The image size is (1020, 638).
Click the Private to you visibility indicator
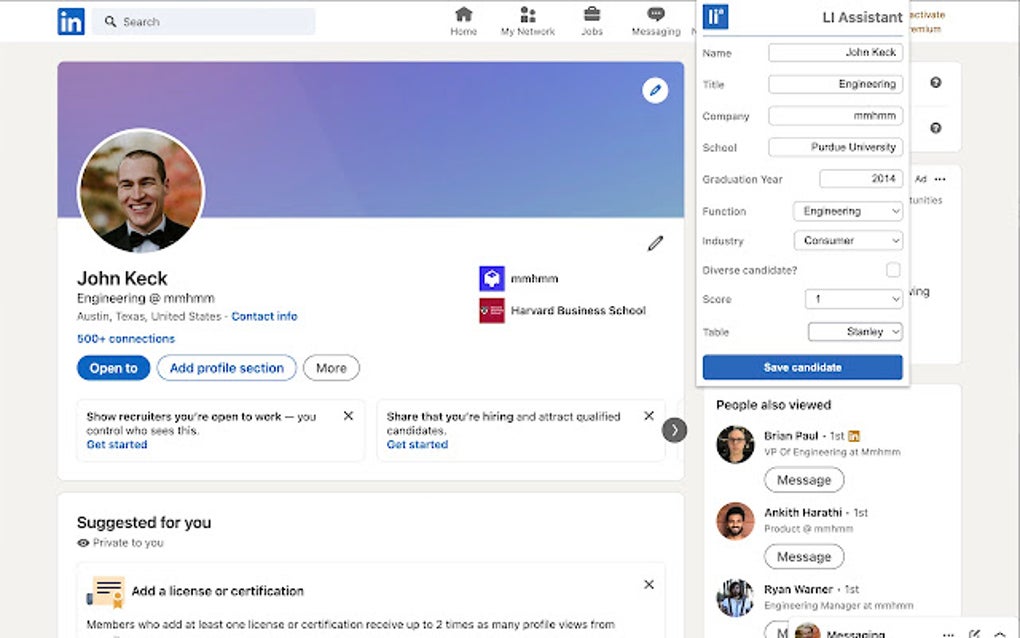pyautogui.click(x=120, y=542)
